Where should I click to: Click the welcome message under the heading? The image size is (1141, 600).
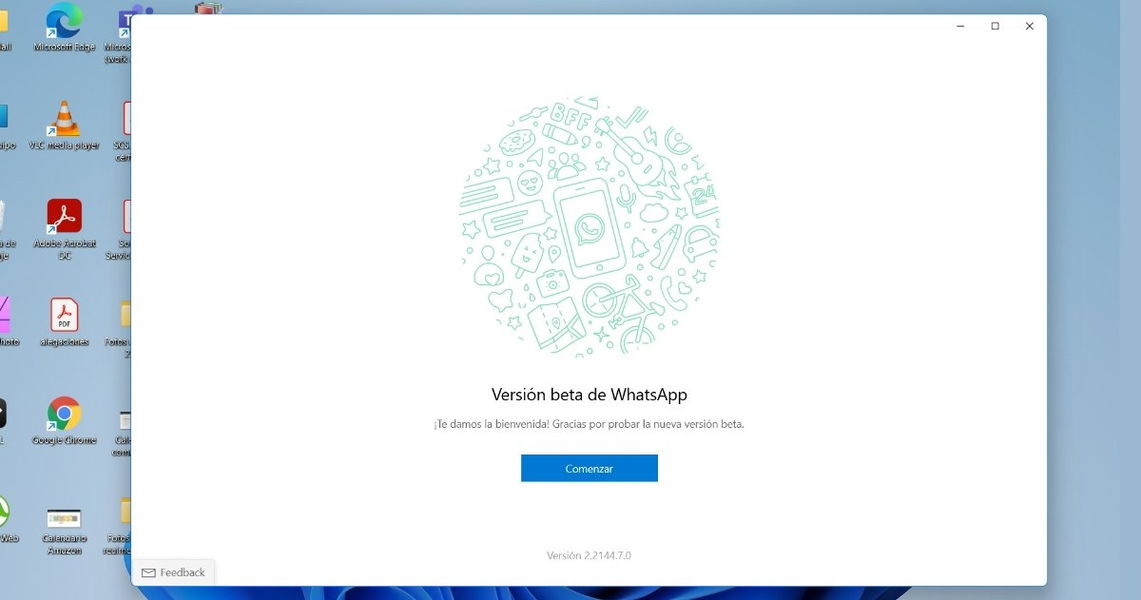coord(589,424)
